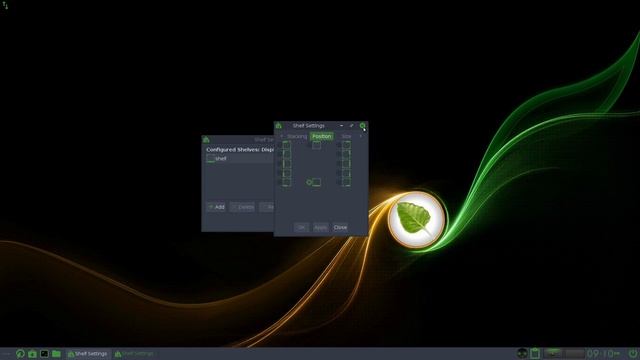Select the second virtual desktop in pager
This screenshot has width=640, height=360.
tap(574, 353)
